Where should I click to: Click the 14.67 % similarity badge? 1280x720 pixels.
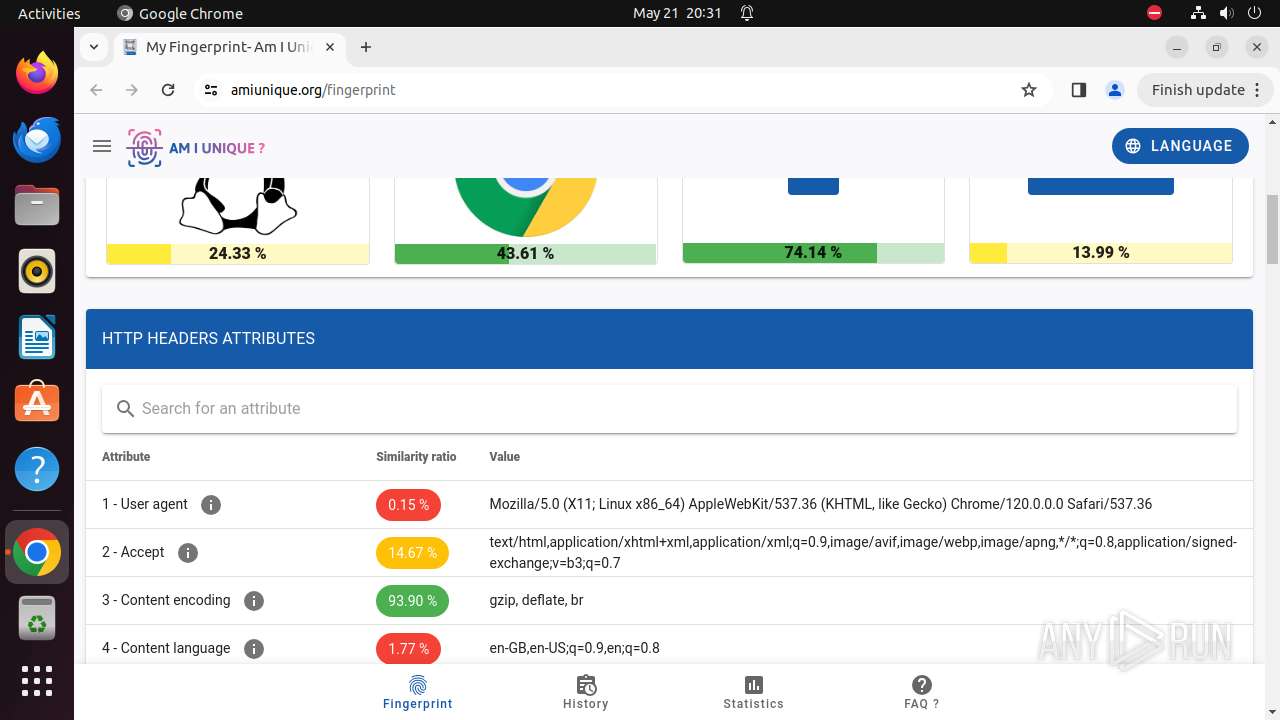412,553
